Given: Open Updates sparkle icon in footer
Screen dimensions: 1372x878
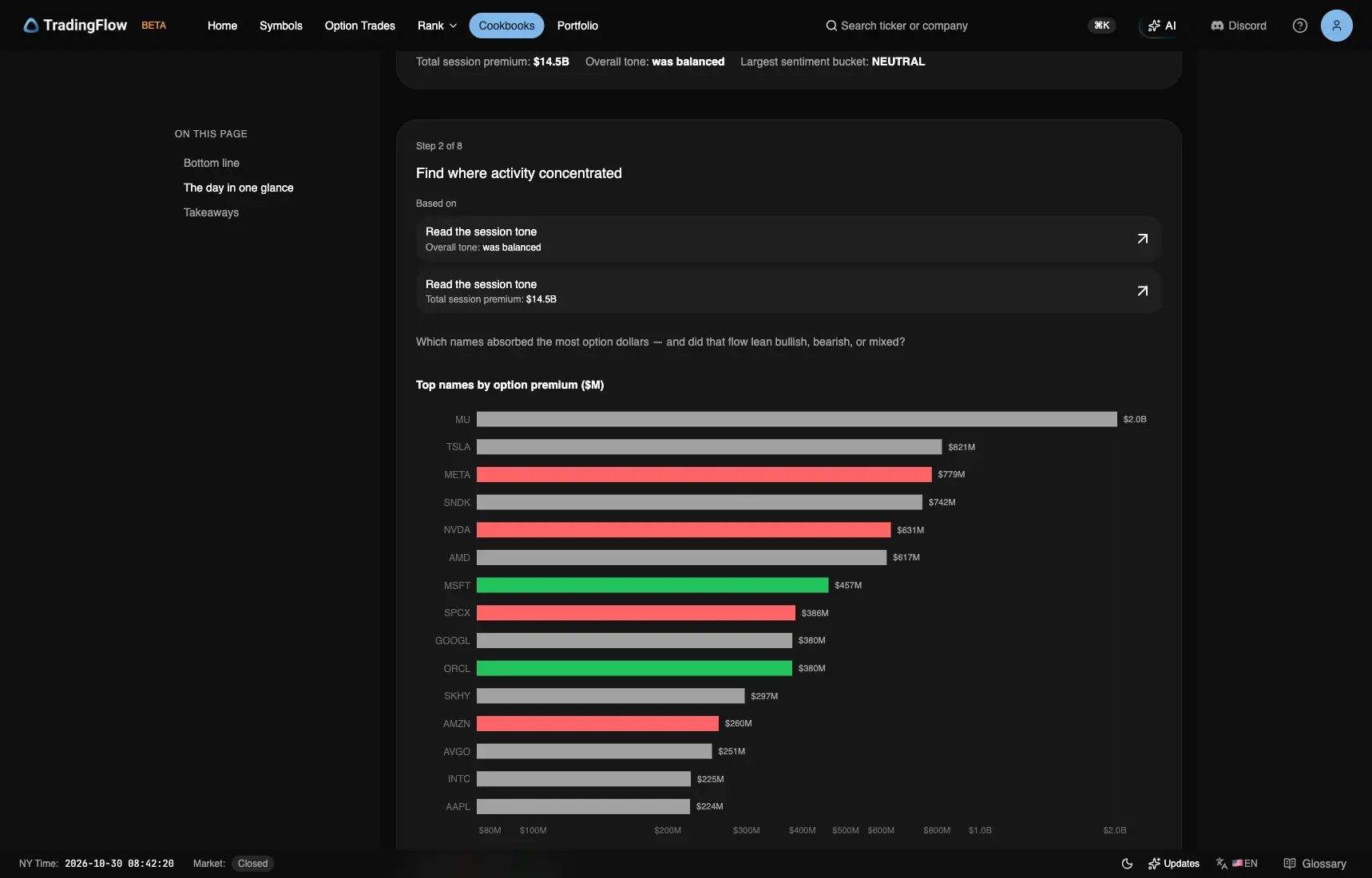Looking at the screenshot, I should [x=1154, y=864].
